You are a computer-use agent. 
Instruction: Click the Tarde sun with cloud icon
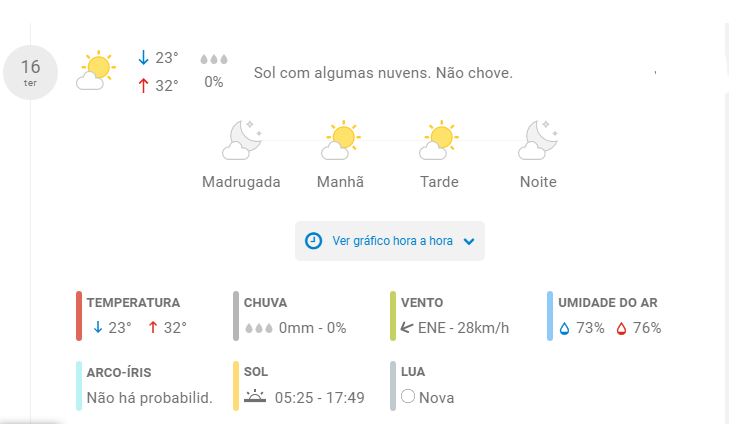point(439,140)
